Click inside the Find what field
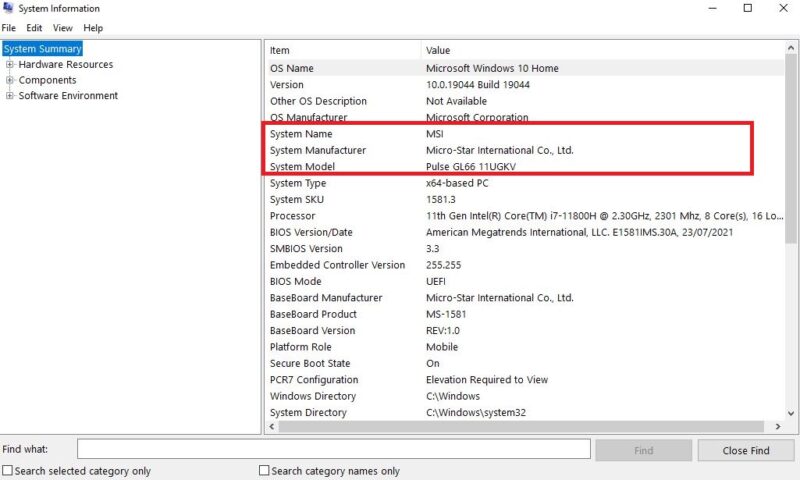This screenshot has width=800, height=480. coord(334,449)
